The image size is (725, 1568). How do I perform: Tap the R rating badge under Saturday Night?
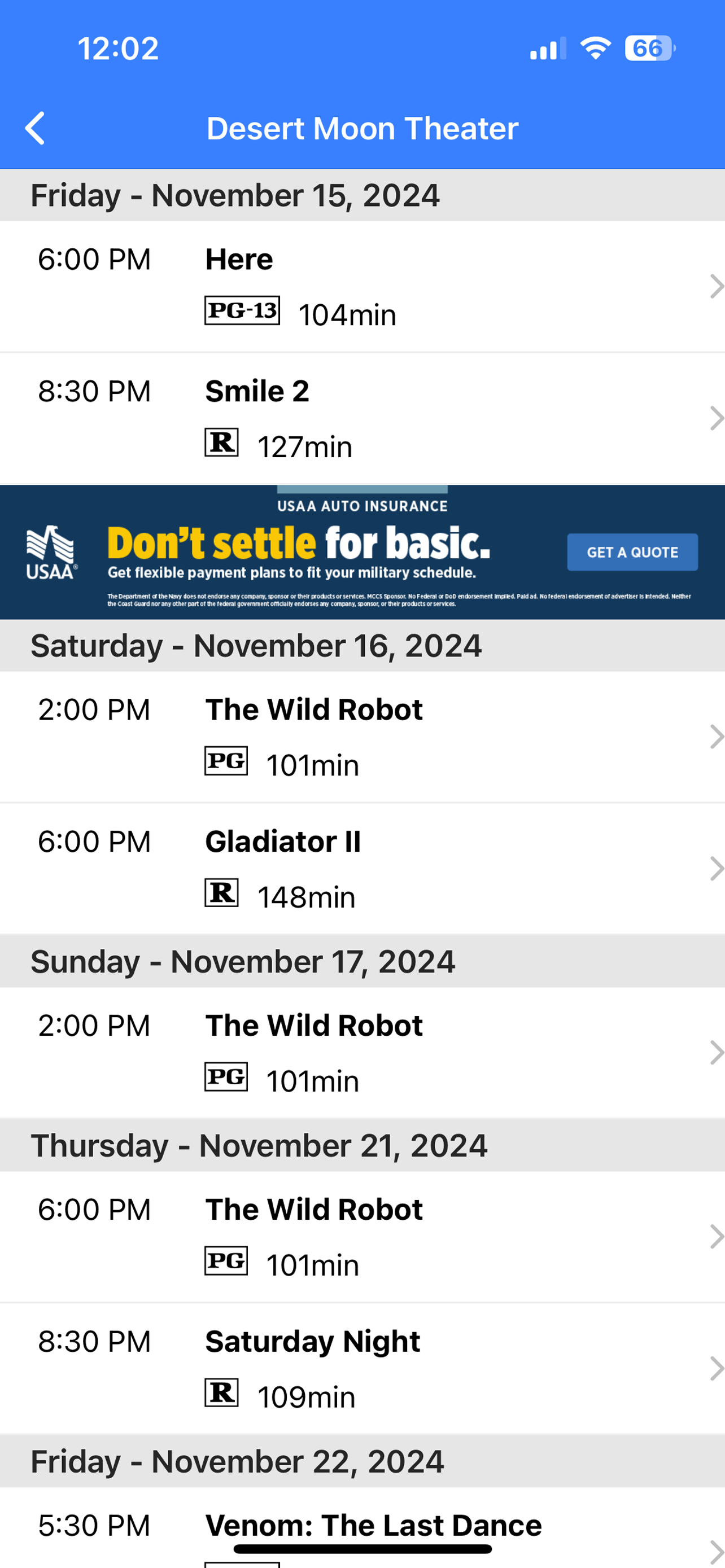(221, 1392)
